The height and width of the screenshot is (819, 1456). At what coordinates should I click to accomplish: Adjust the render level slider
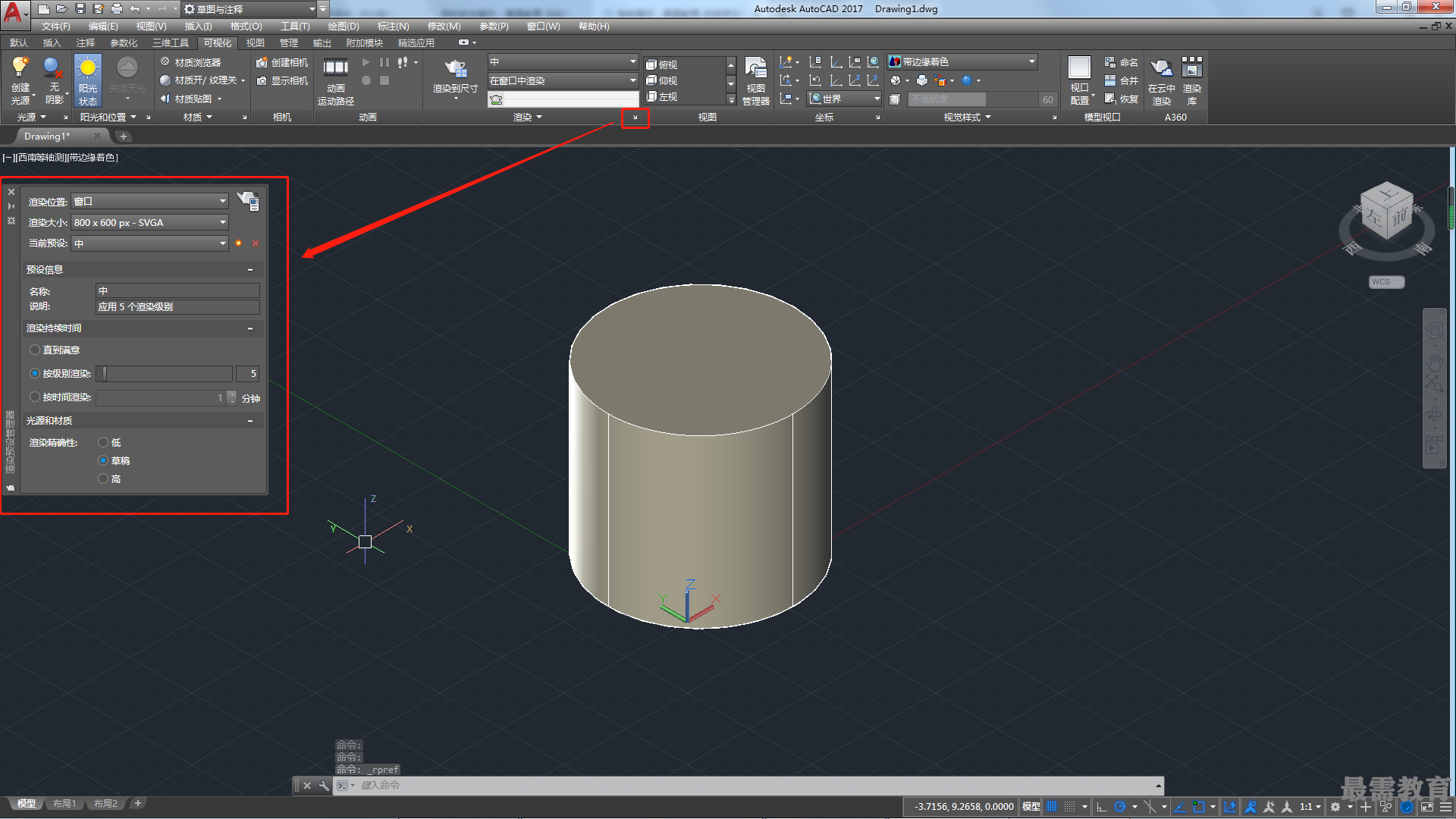tap(164, 373)
